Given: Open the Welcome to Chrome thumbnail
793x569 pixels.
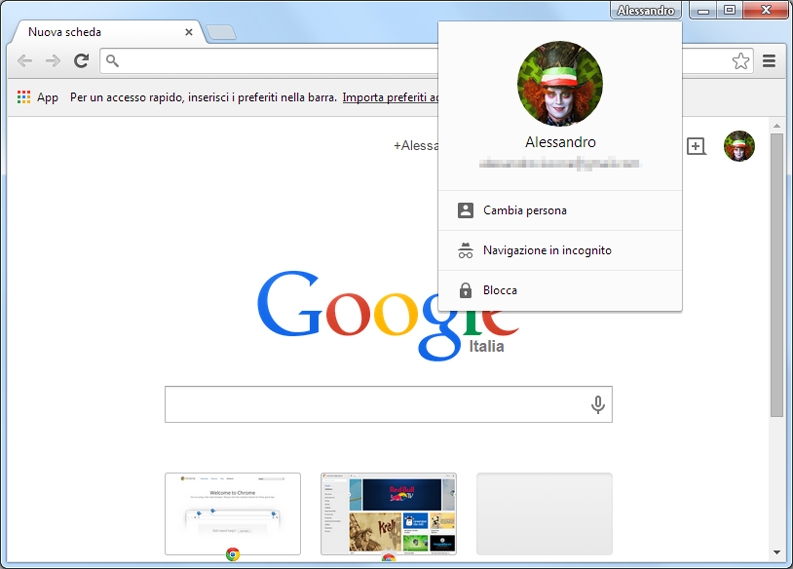Looking at the screenshot, I should pos(233,514).
